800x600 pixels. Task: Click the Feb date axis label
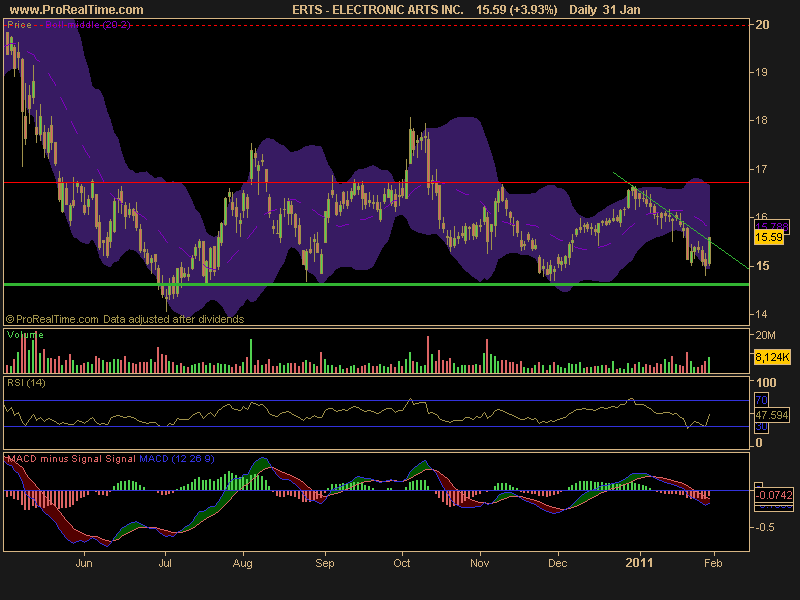click(713, 563)
